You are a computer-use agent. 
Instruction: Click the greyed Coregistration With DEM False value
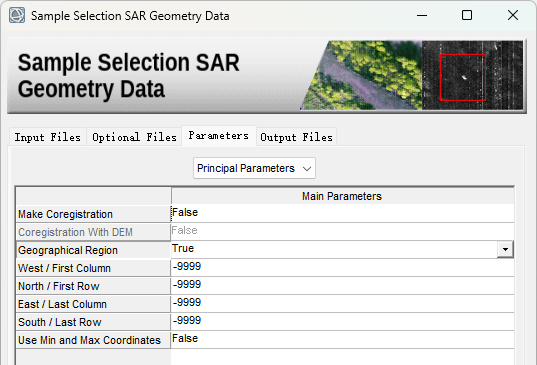click(x=342, y=231)
